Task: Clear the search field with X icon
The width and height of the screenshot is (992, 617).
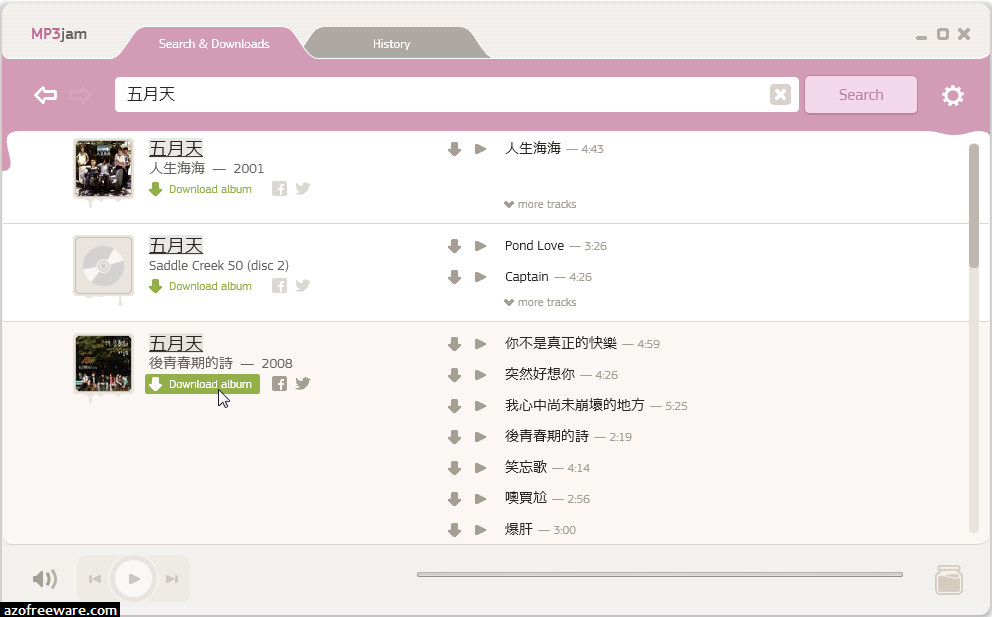Action: point(780,94)
